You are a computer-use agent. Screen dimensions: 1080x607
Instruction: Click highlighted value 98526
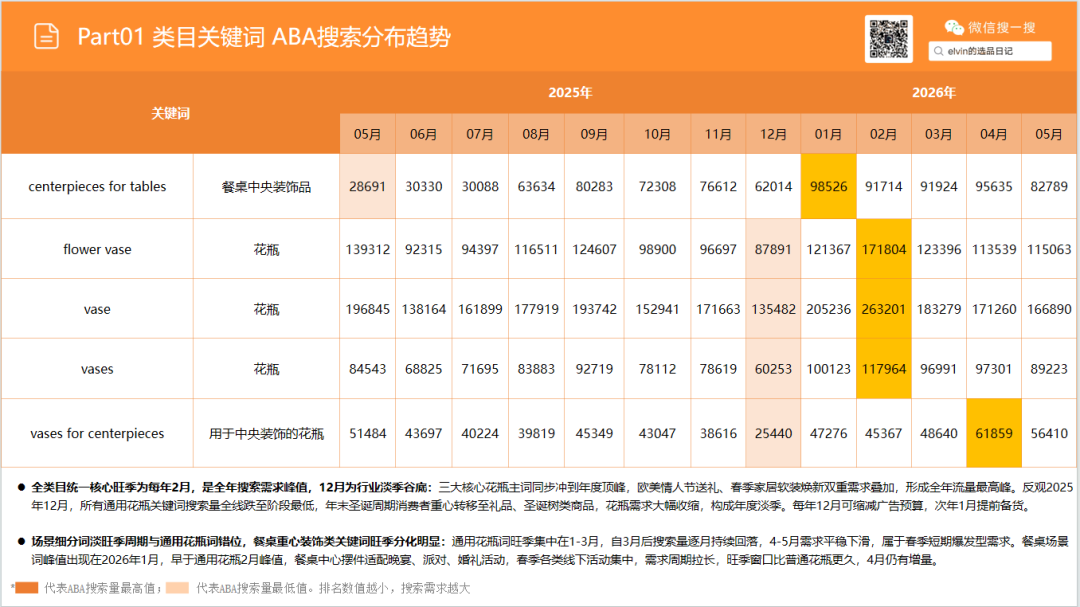pyautogui.click(x=829, y=187)
